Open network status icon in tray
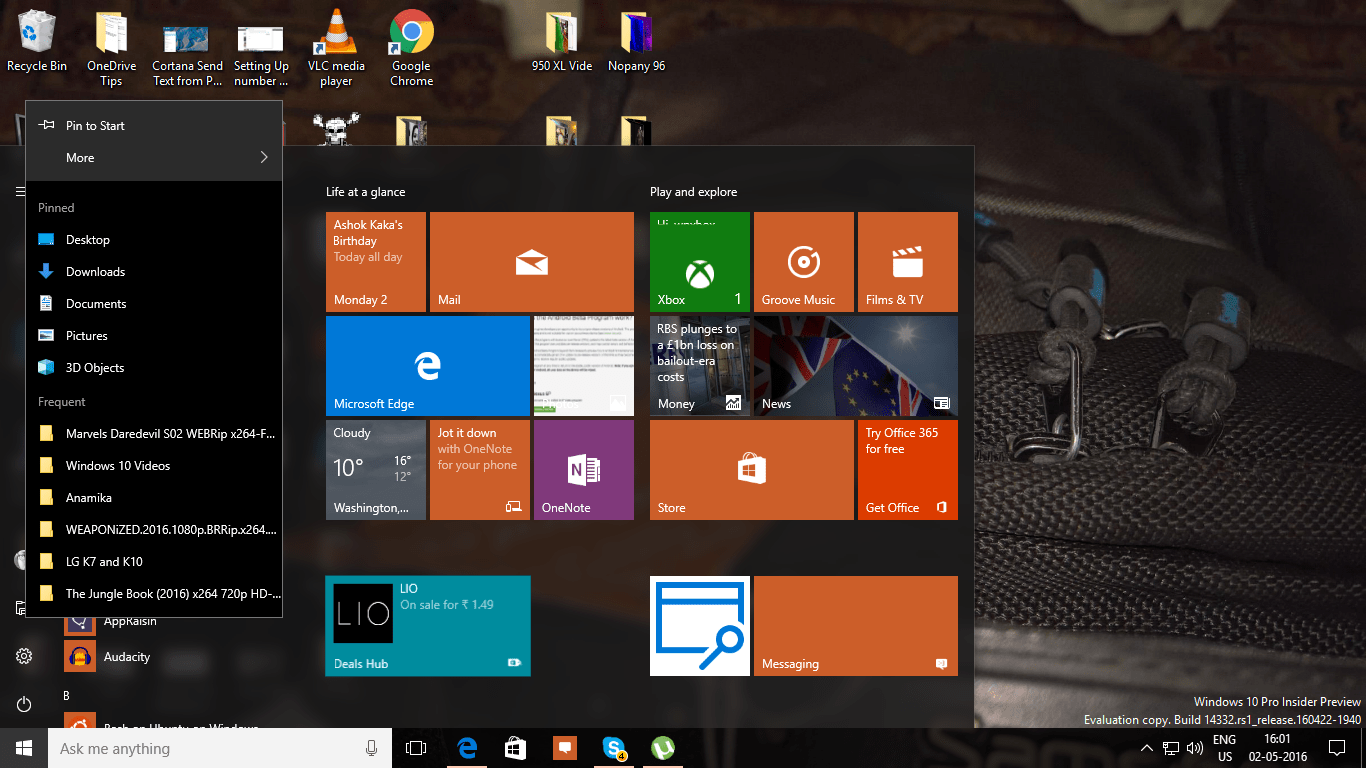 (1170, 748)
